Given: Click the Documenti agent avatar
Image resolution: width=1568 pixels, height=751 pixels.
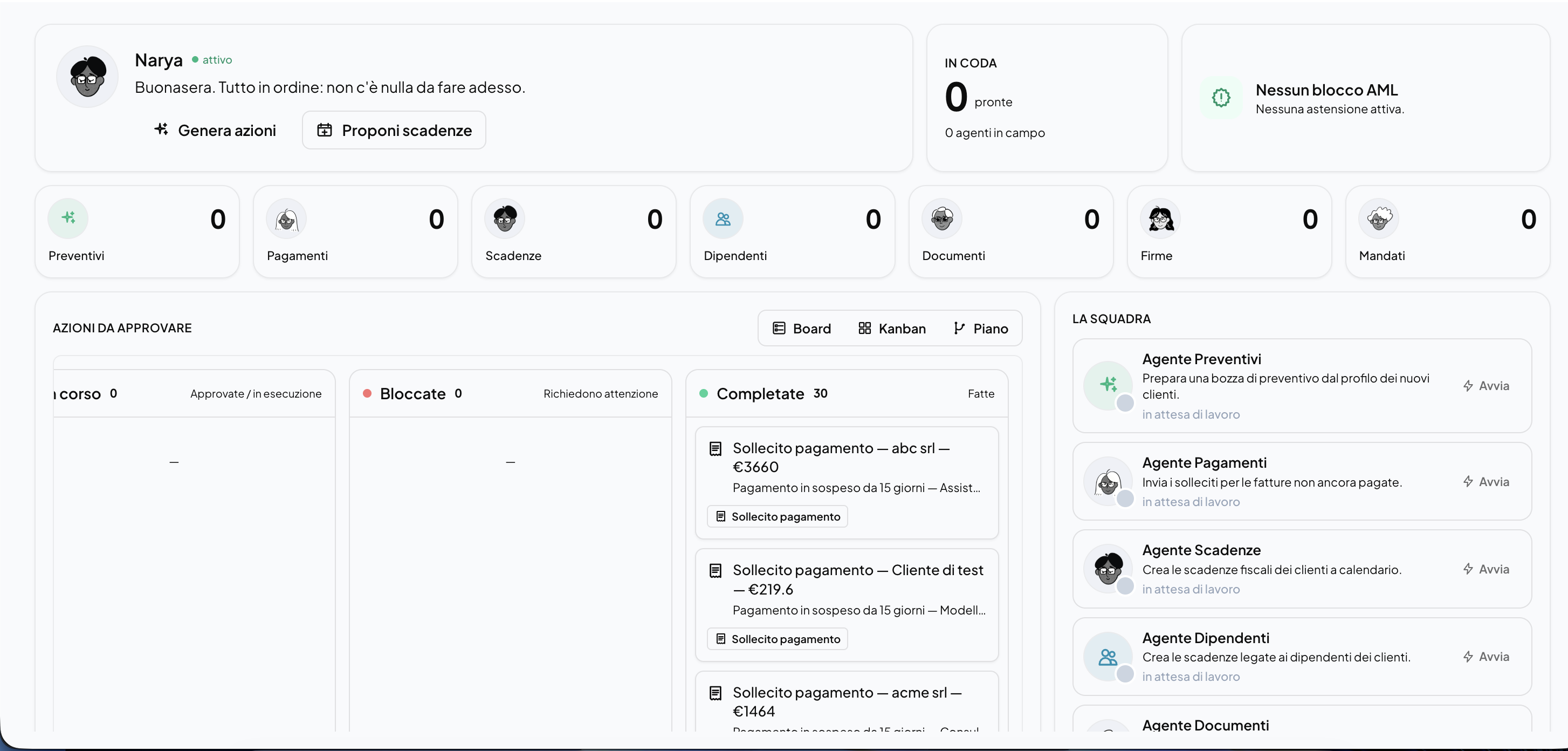Looking at the screenshot, I should click(x=941, y=218).
